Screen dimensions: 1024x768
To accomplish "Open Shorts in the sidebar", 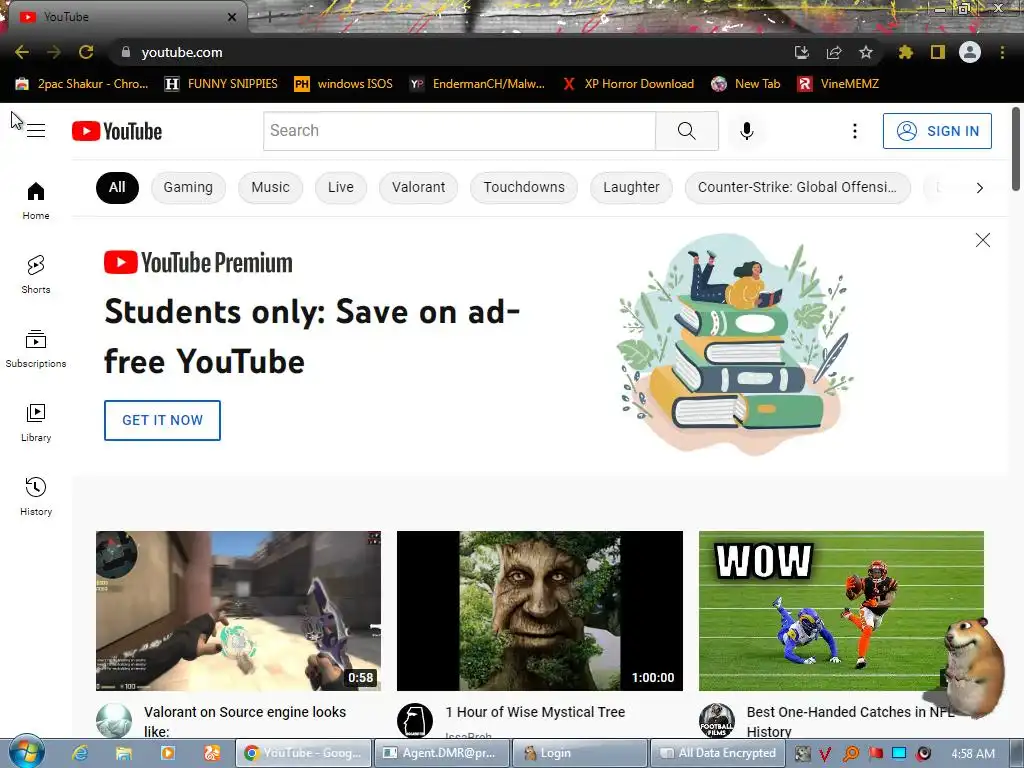I will click(x=36, y=274).
